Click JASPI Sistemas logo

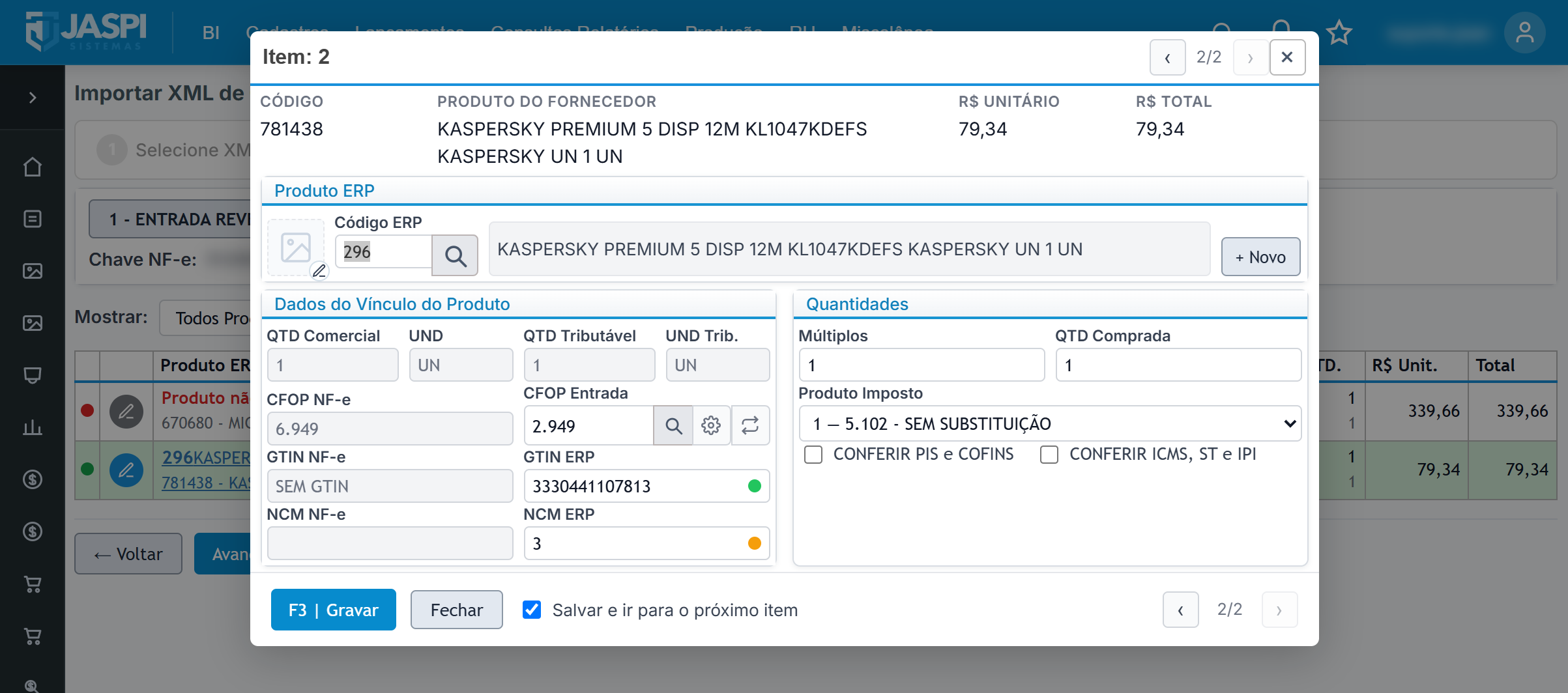click(x=86, y=31)
